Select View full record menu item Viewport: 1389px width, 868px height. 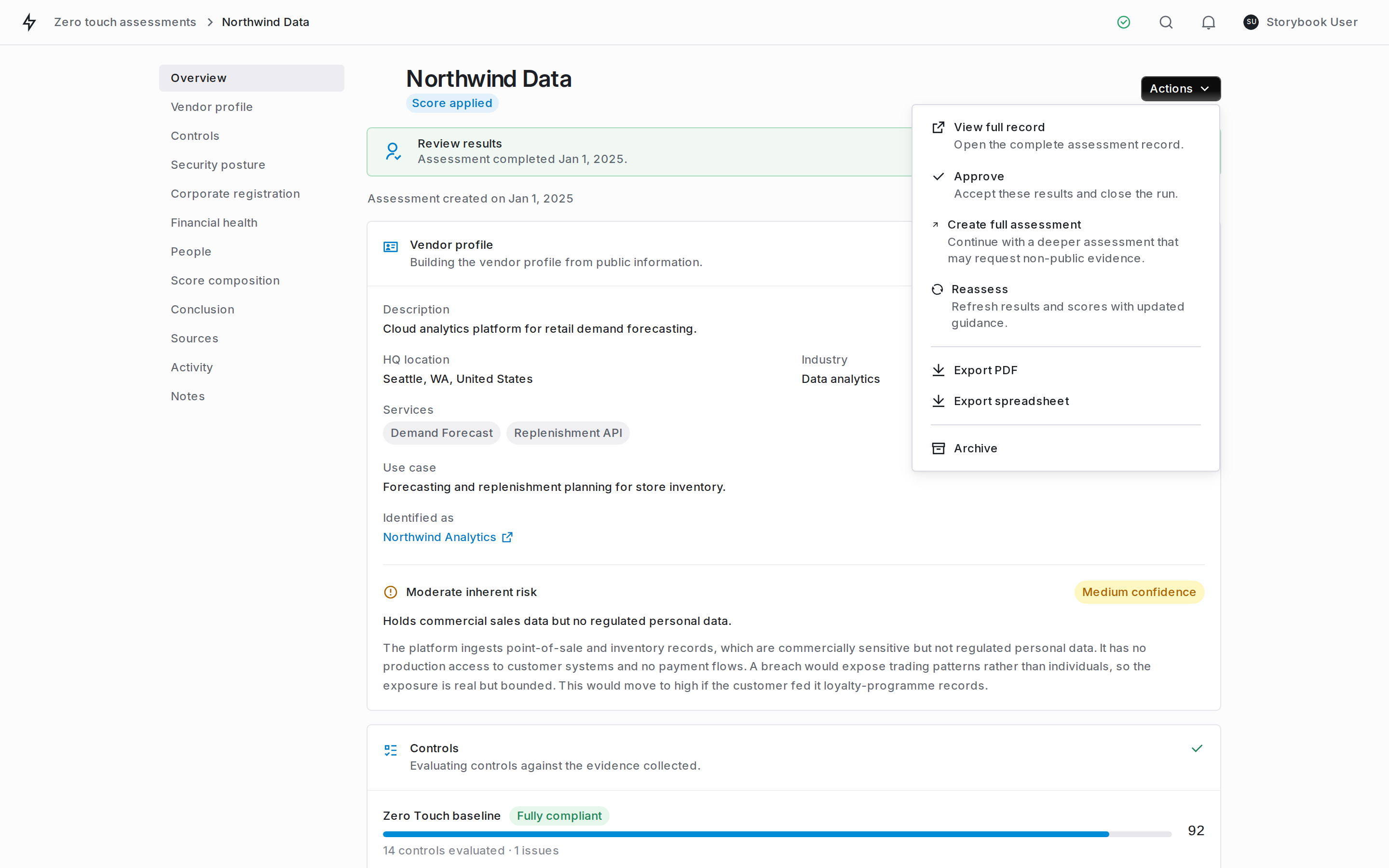pyautogui.click(x=1065, y=136)
